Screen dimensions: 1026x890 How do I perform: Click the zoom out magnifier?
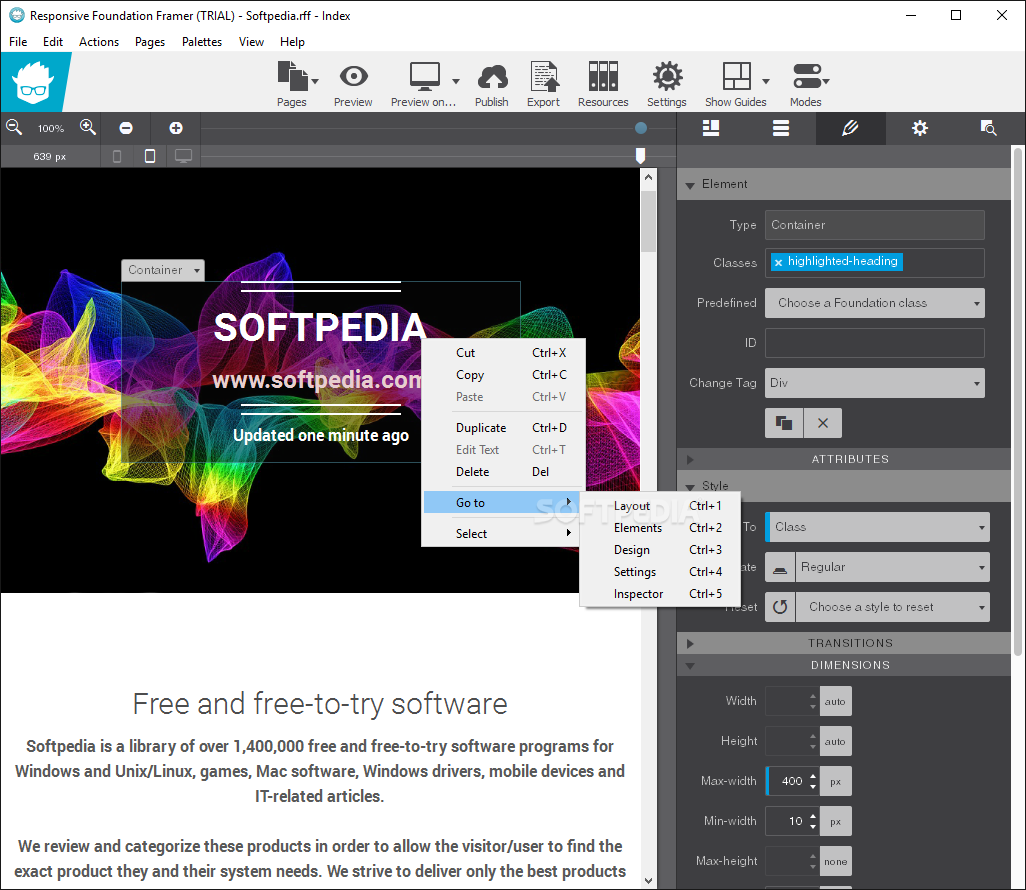click(x=14, y=128)
